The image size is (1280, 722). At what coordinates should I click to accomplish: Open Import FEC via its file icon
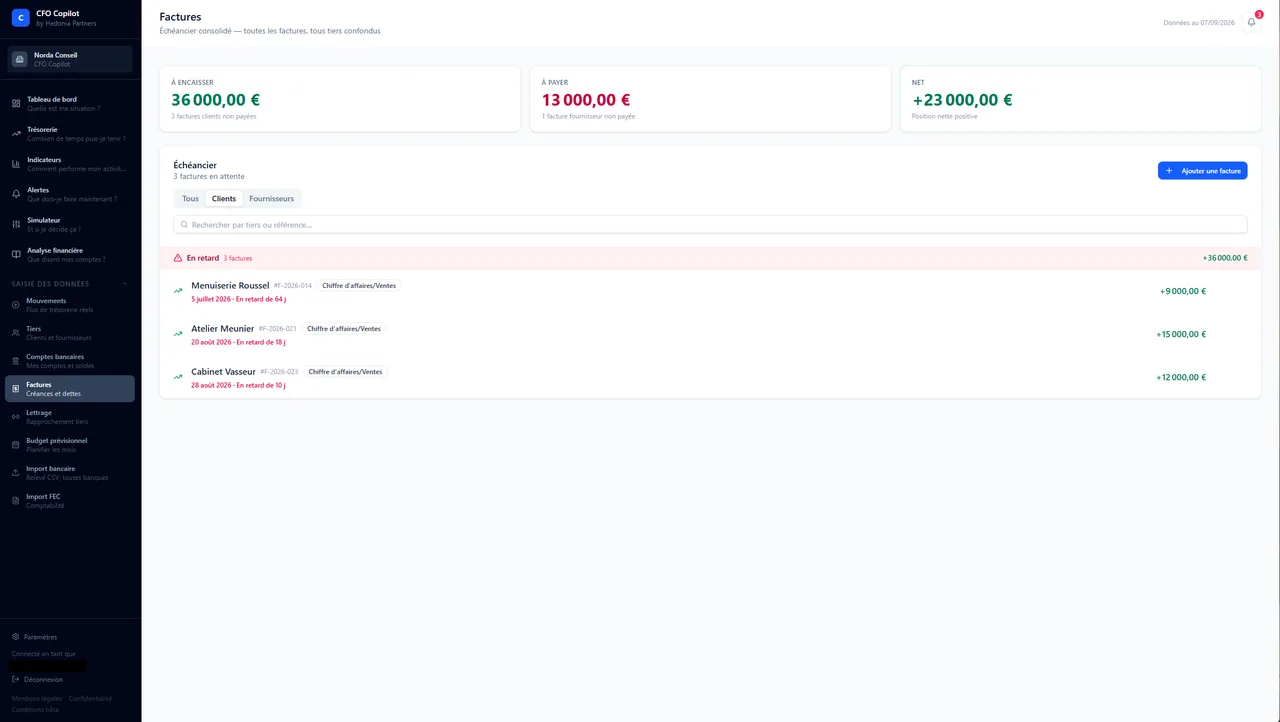15,501
